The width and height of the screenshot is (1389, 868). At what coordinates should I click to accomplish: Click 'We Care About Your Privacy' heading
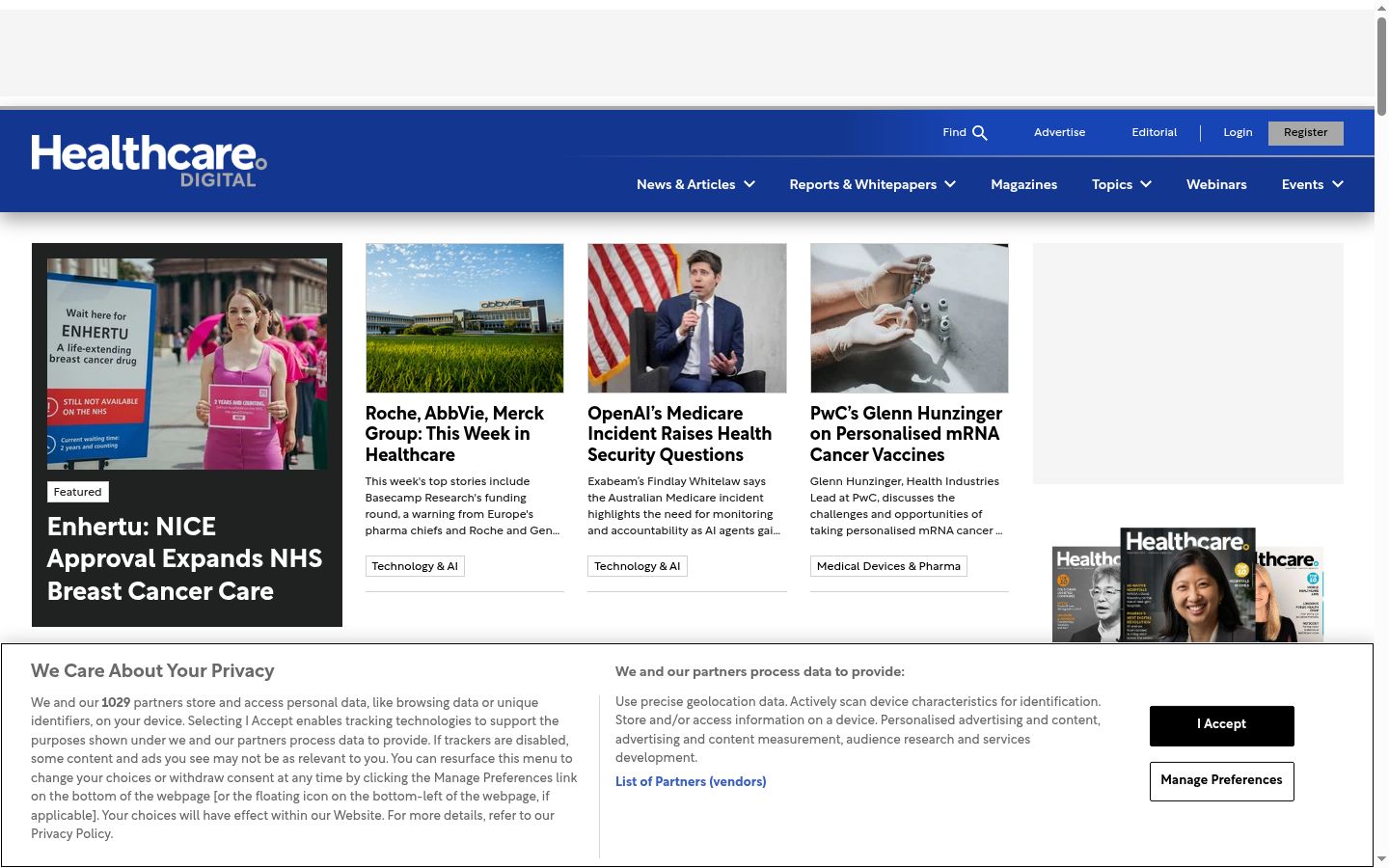(x=152, y=671)
